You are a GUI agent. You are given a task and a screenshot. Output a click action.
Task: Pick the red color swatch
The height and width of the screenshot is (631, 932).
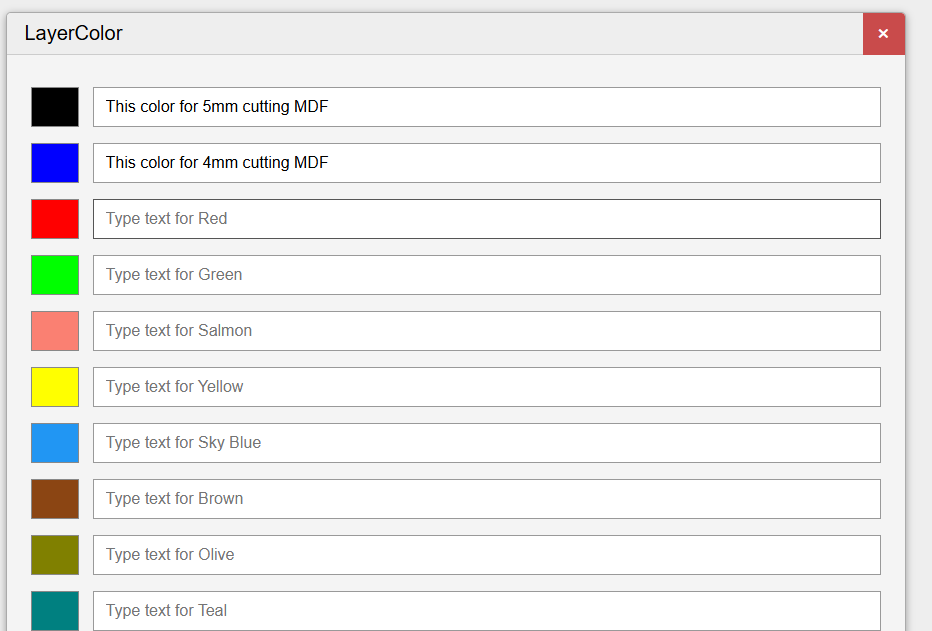point(55,219)
